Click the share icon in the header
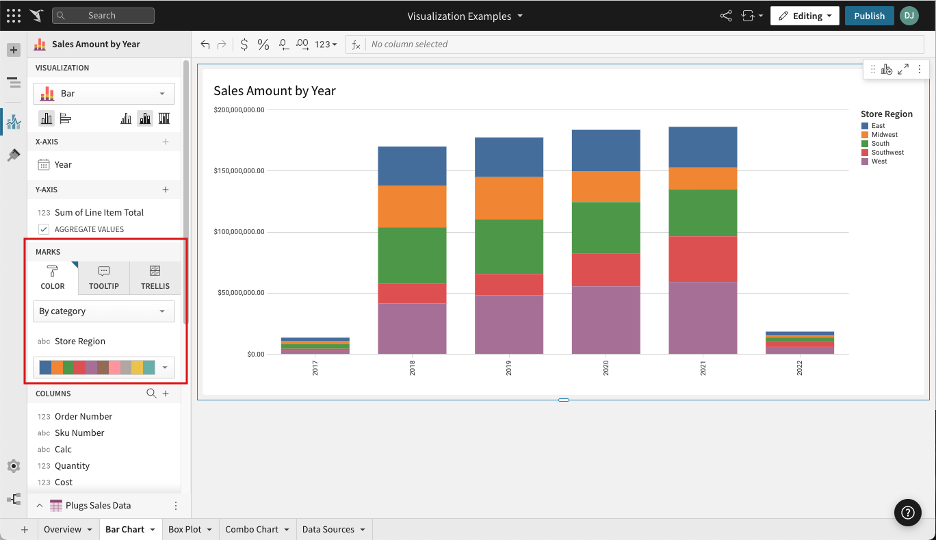Viewport: 936px width, 540px height. [726, 16]
